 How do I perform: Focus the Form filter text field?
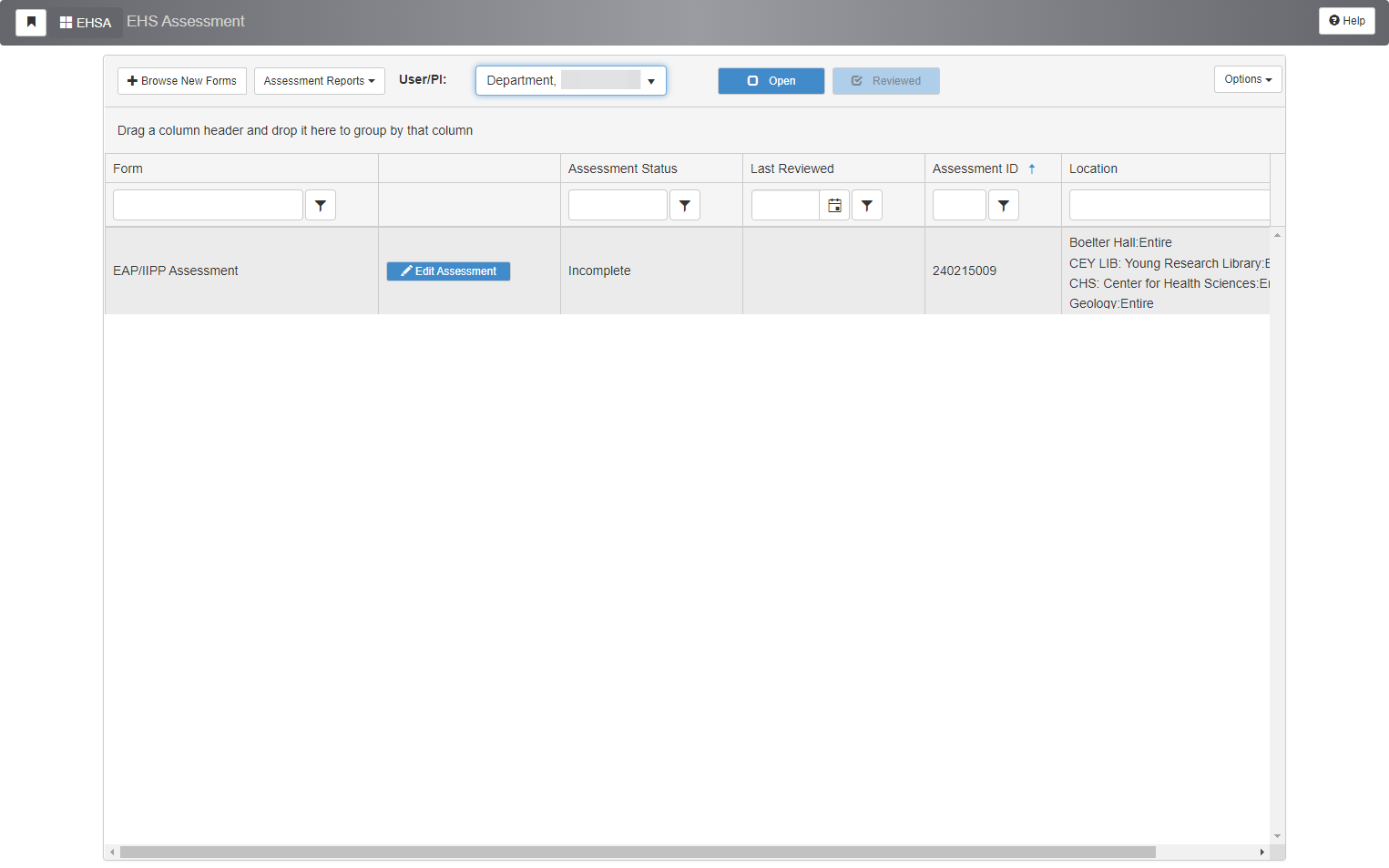tap(208, 206)
